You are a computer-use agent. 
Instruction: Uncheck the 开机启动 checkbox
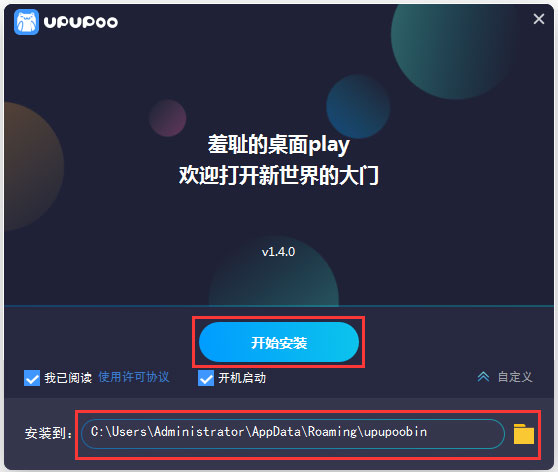tap(206, 378)
